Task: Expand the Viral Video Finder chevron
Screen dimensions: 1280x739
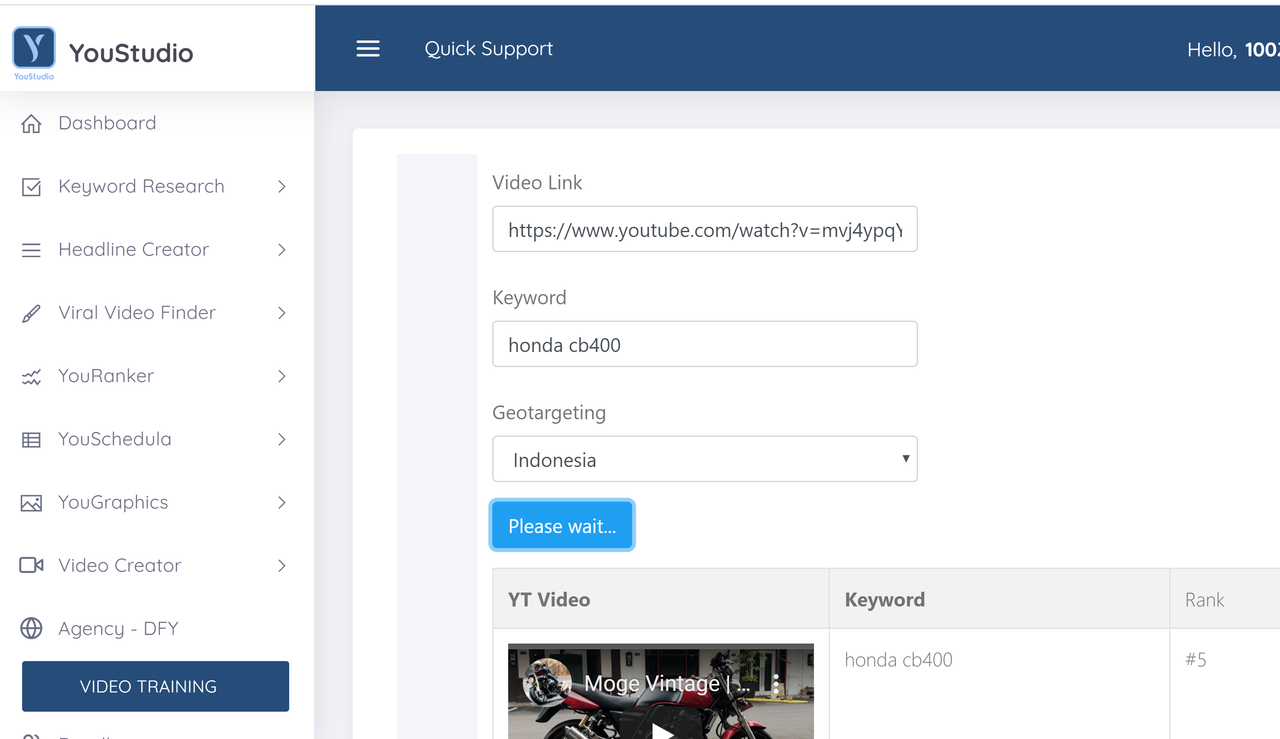Action: 282,313
